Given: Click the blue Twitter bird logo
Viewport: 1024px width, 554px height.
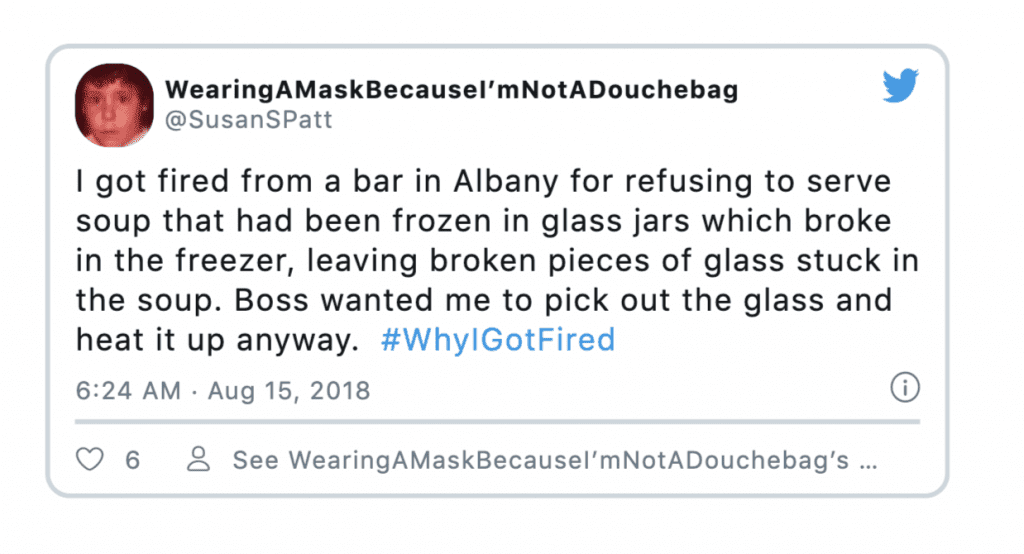Looking at the screenshot, I should click(901, 86).
